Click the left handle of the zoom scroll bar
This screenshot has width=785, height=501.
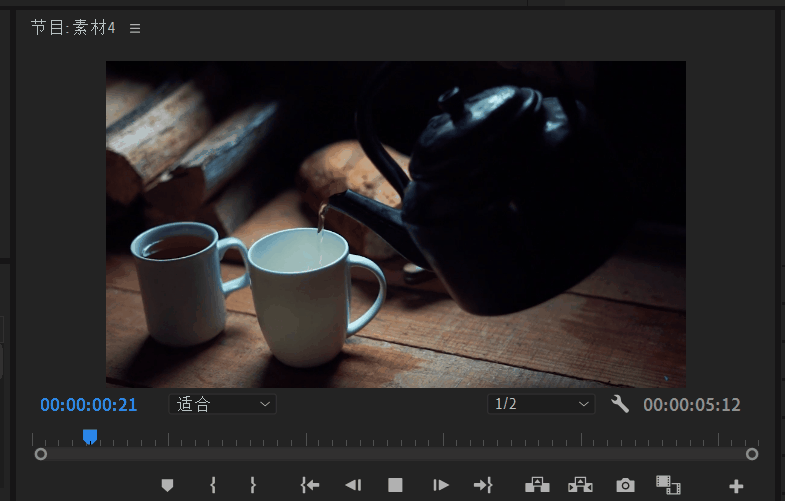pos(41,454)
